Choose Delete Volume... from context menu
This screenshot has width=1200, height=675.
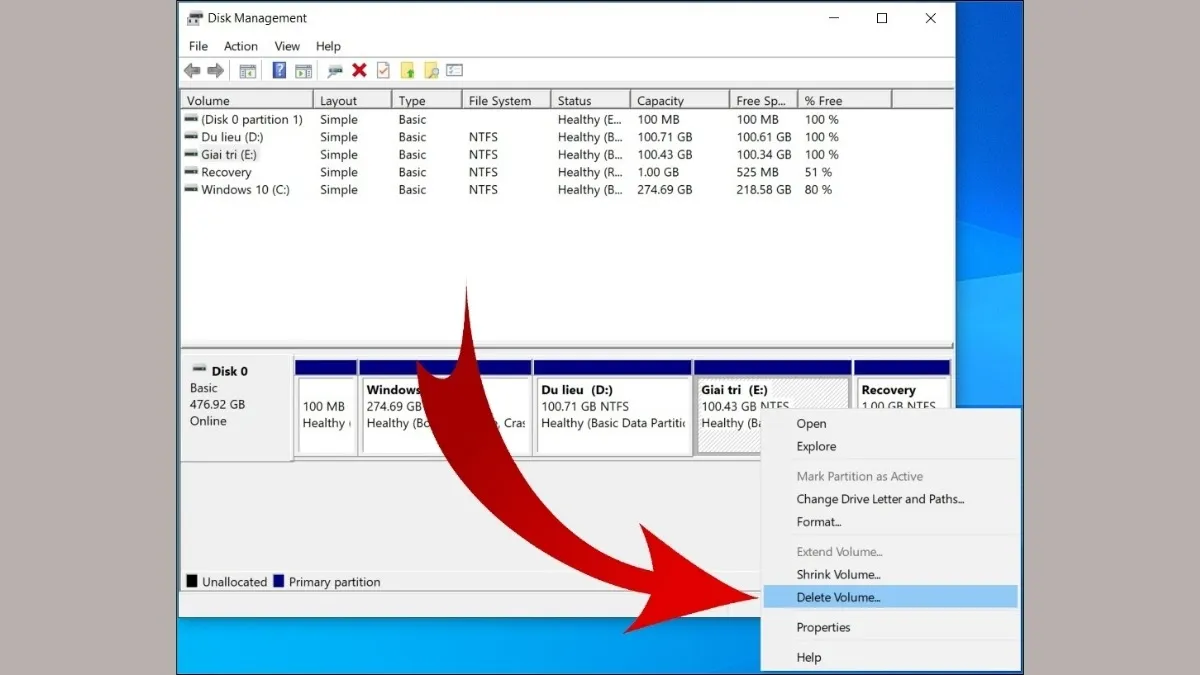tap(838, 597)
